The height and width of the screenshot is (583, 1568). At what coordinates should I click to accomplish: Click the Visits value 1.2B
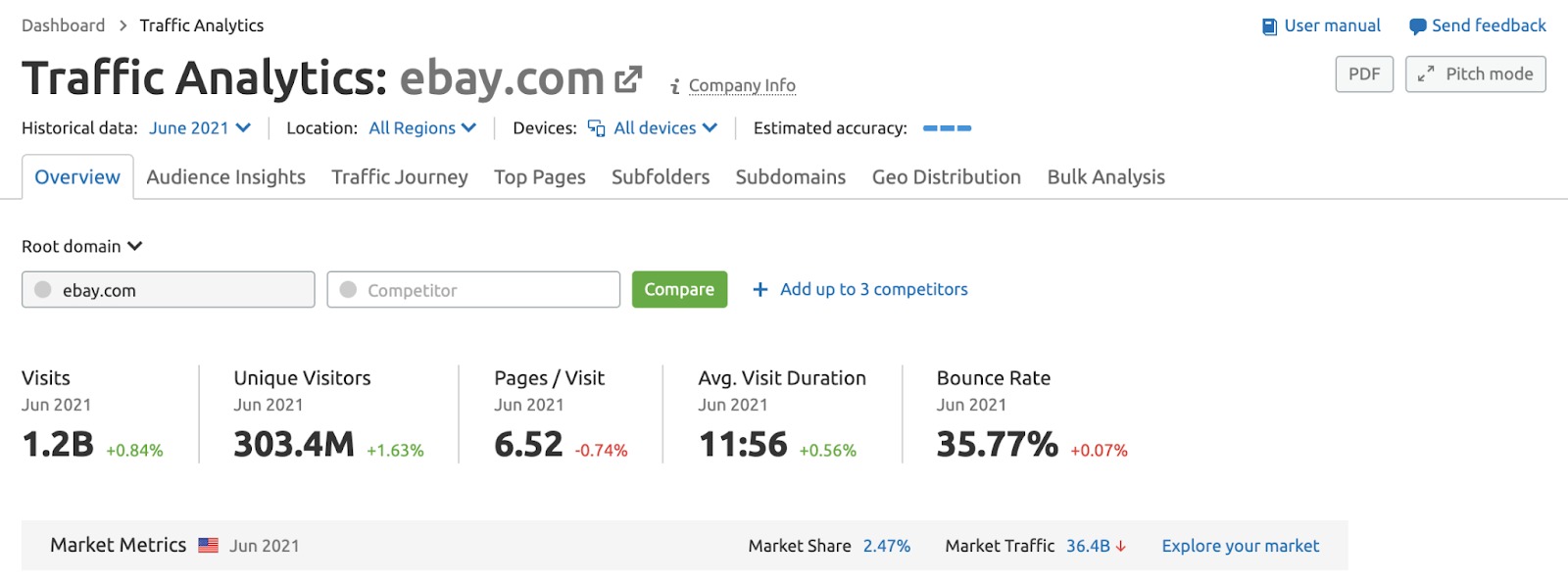(x=58, y=445)
